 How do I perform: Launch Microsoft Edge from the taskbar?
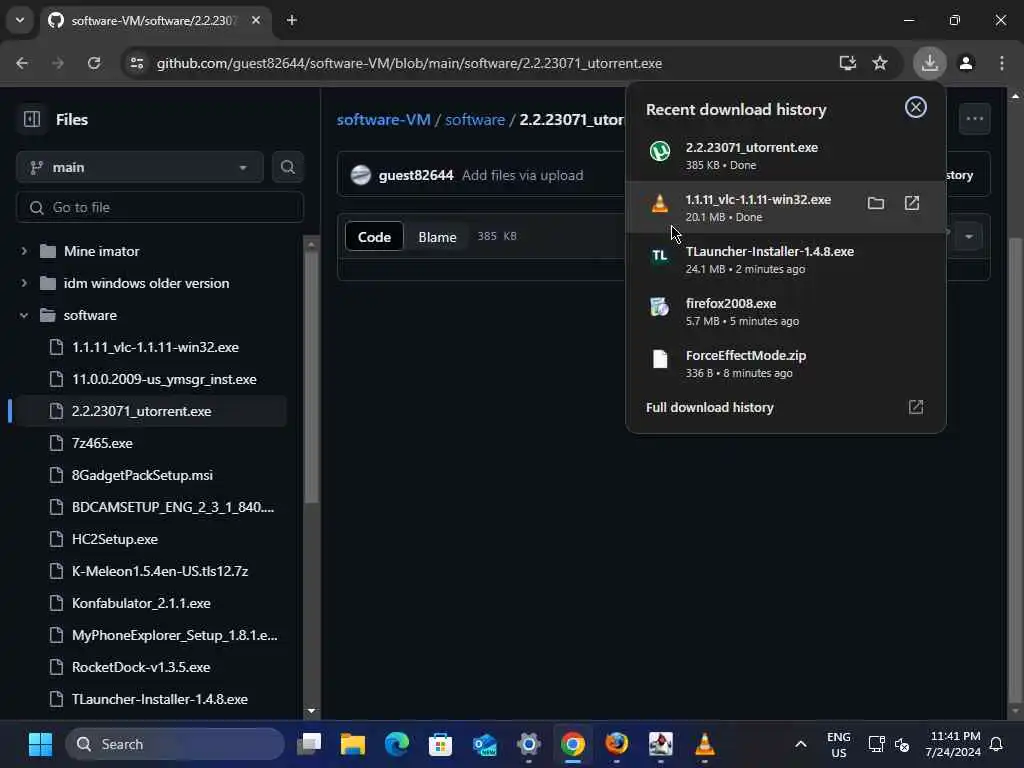(x=396, y=744)
